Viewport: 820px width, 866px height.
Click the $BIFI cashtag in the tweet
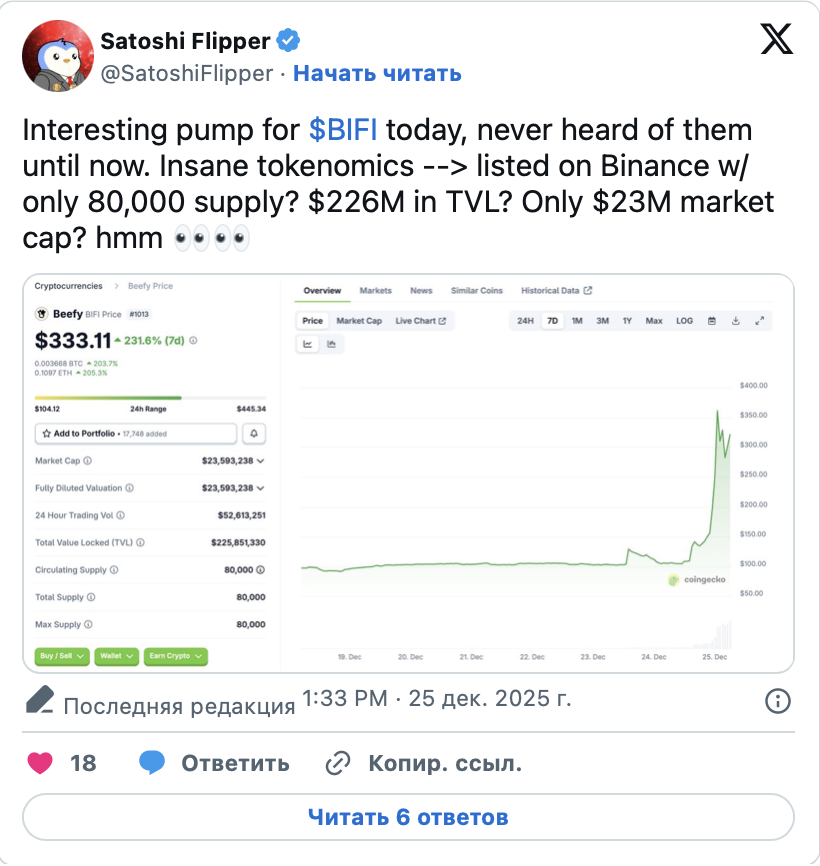click(x=343, y=131)
